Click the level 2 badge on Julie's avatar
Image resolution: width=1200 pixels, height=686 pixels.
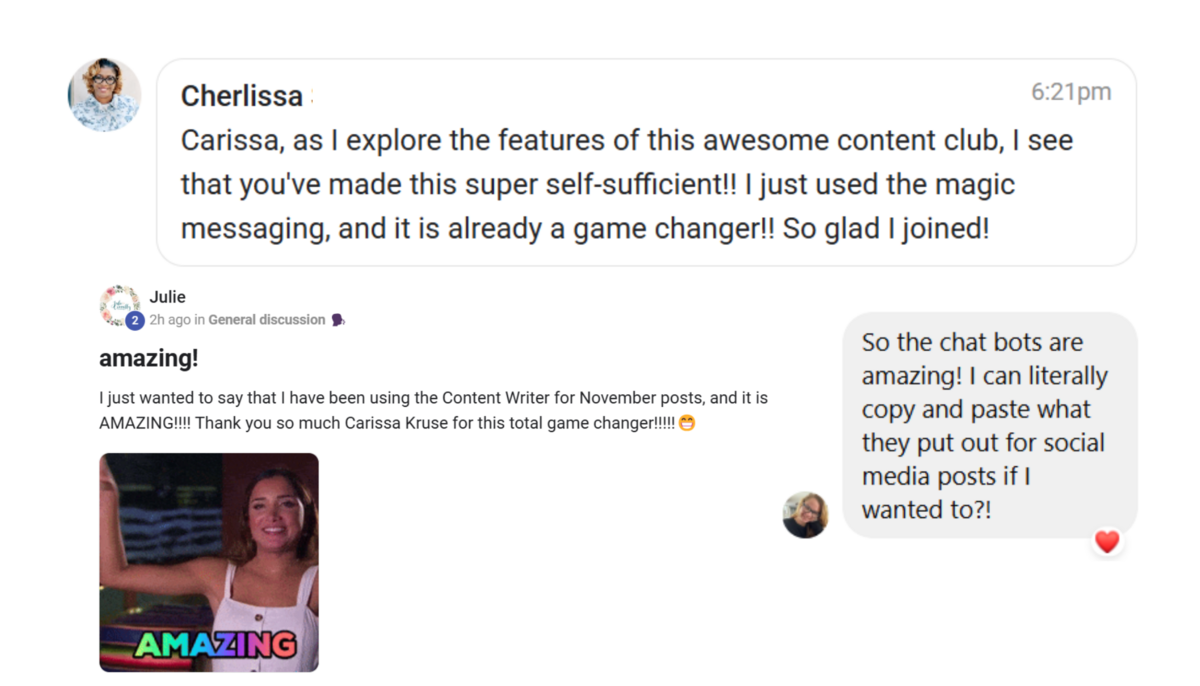click(135, 321)
